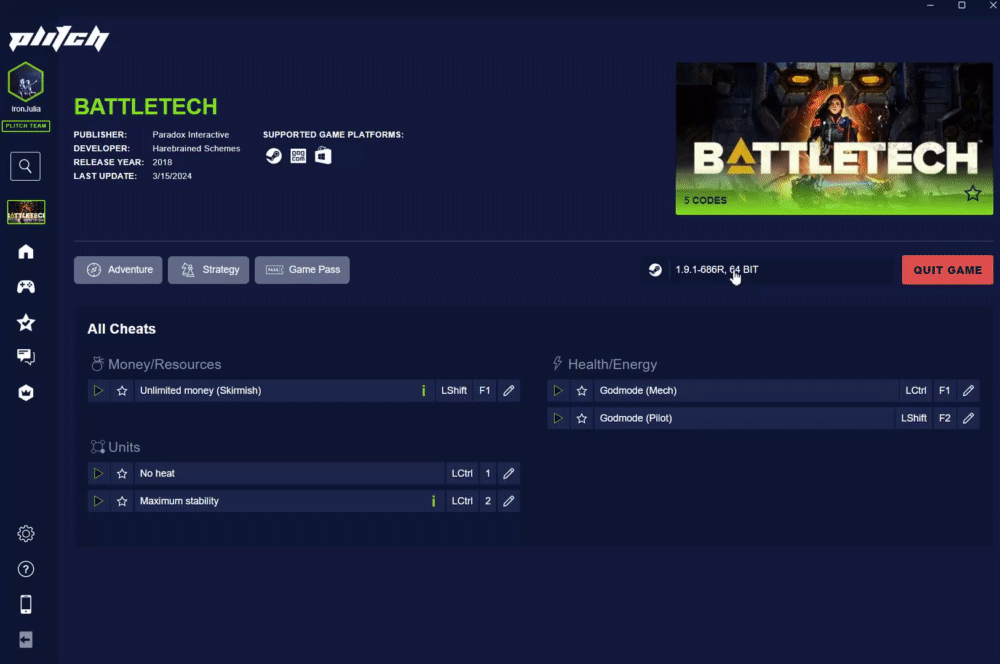Select the Adventure genre tag
The width and height of the screenshot is (1000, 664).
[118, 270]
